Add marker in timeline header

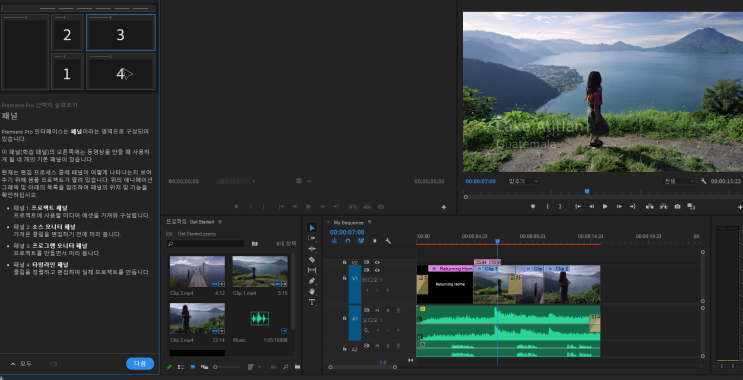pos(375,241)
